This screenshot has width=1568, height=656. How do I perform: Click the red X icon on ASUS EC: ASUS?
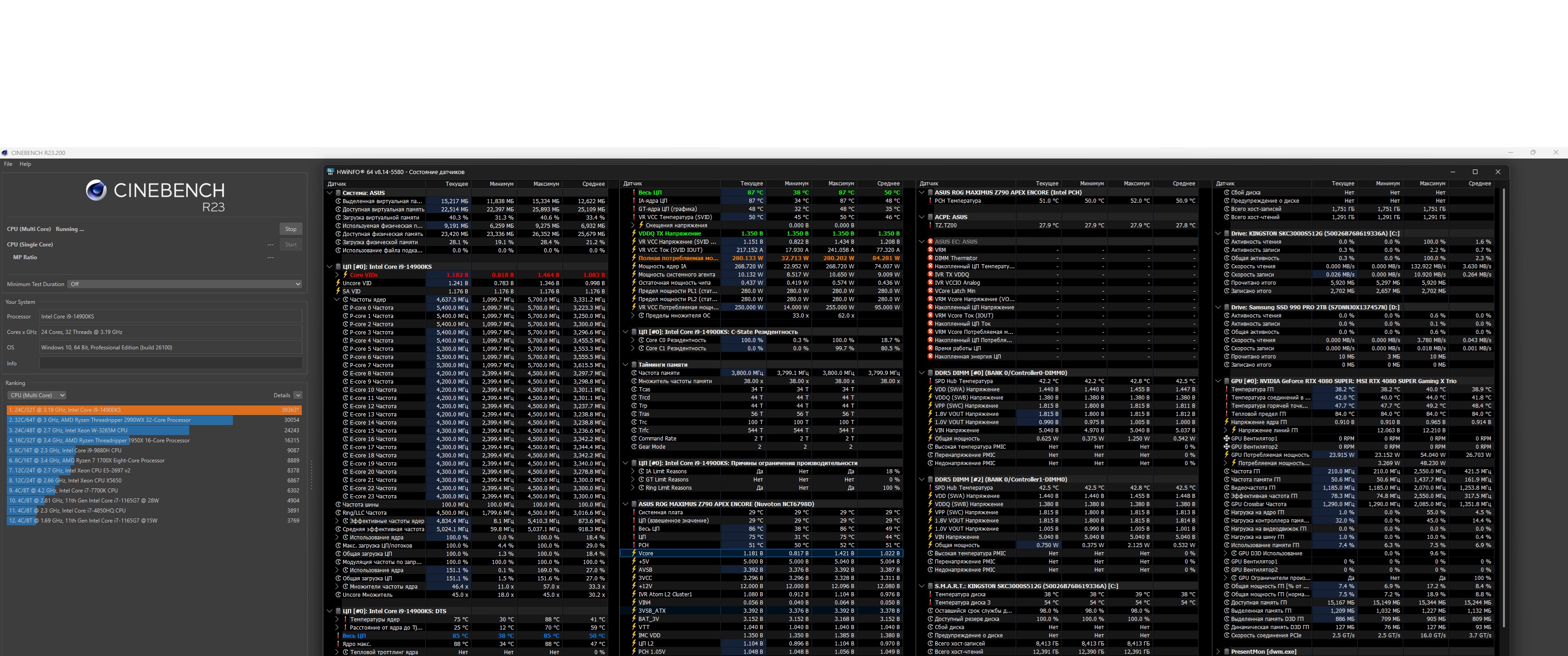(930, 241)
